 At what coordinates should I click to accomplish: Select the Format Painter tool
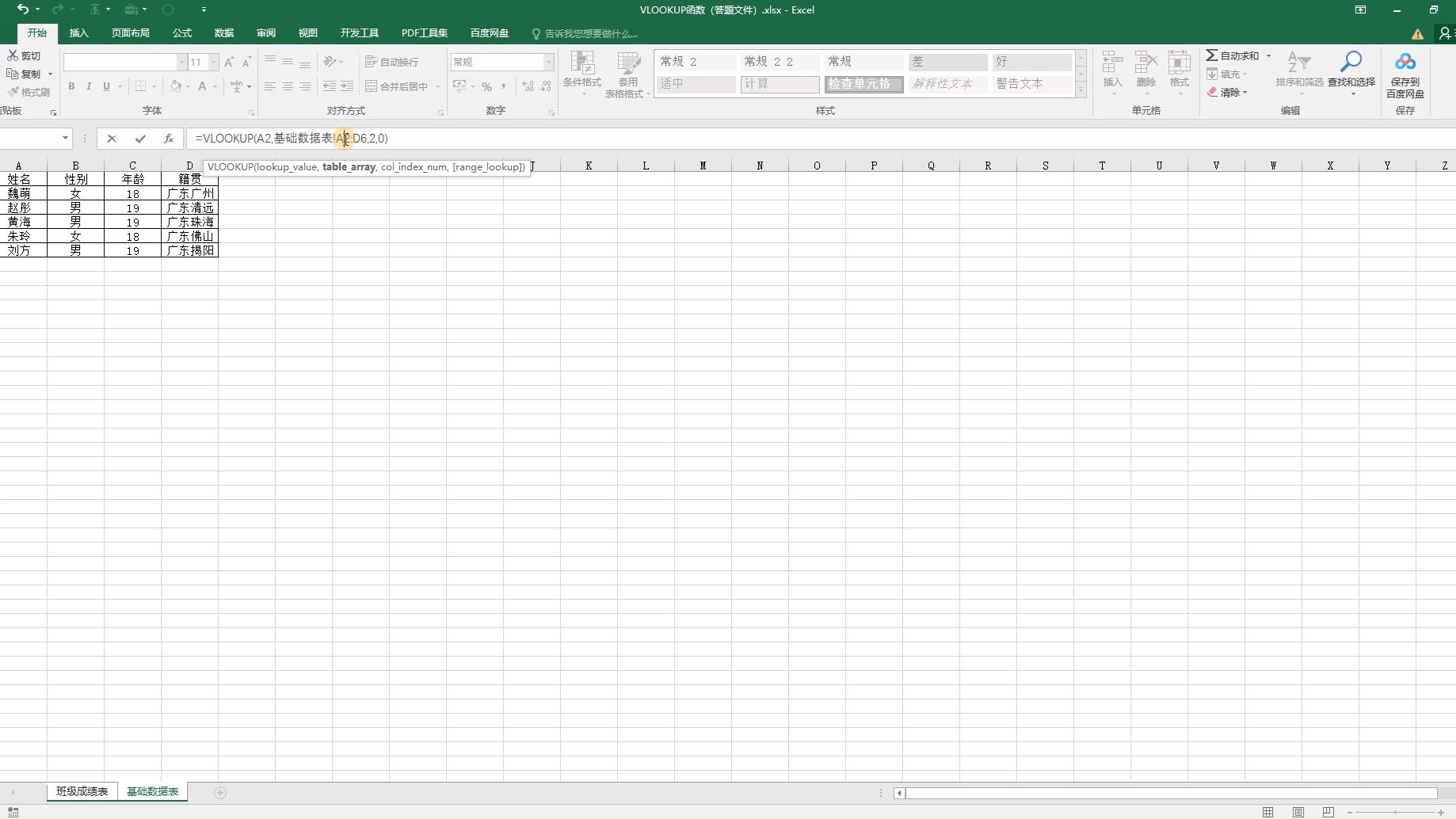(29, 91)
